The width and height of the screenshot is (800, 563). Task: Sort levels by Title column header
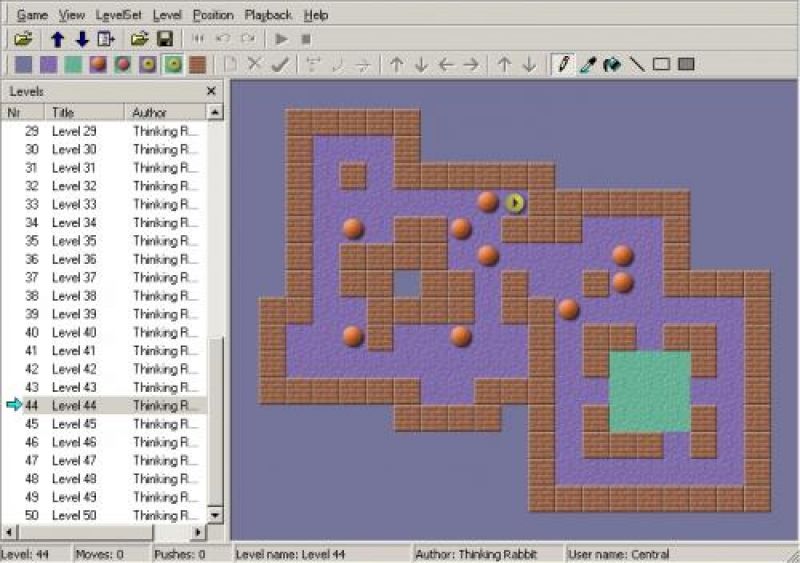tap(84, 112)
